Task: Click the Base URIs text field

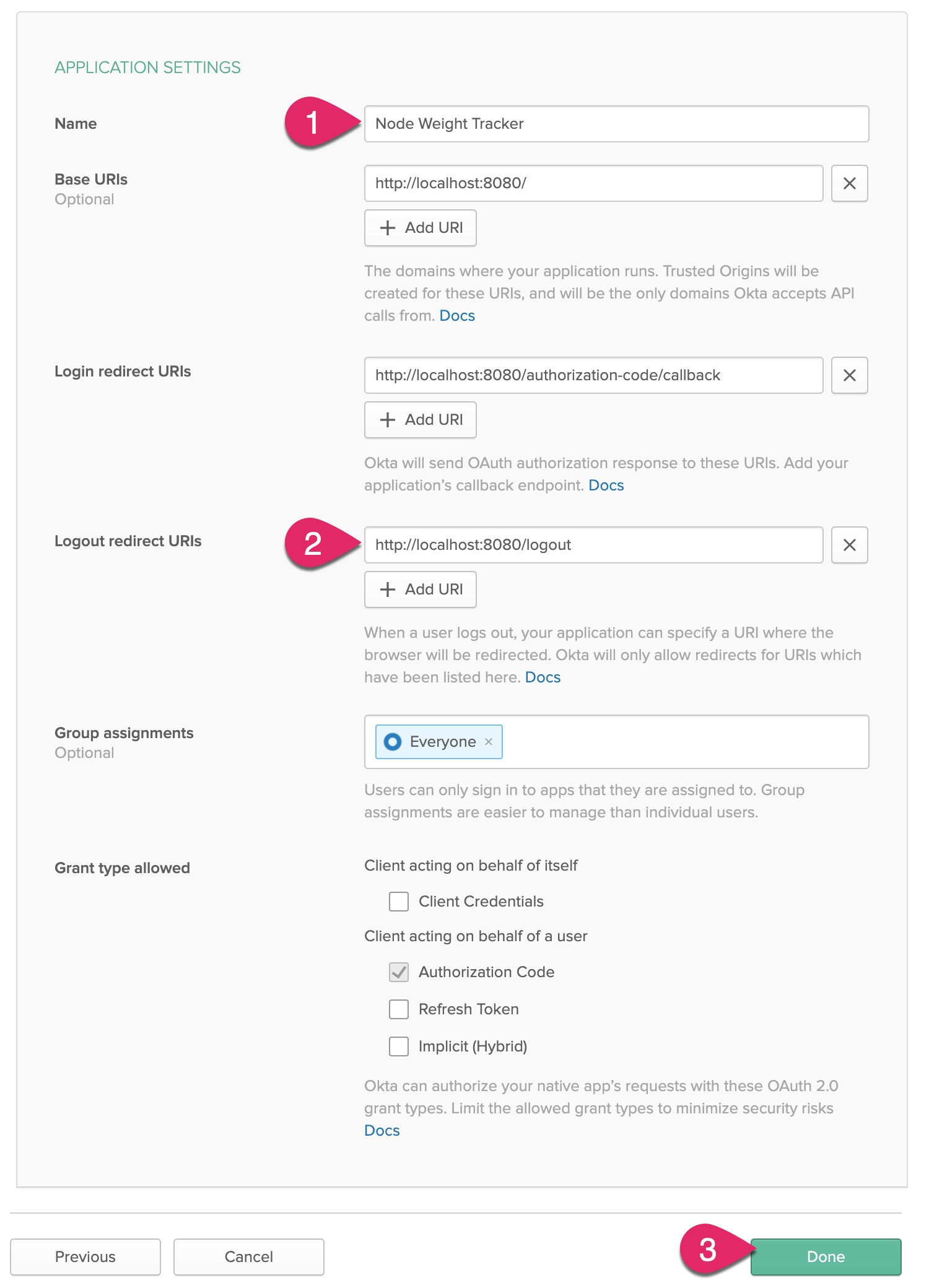Action: 593,183
